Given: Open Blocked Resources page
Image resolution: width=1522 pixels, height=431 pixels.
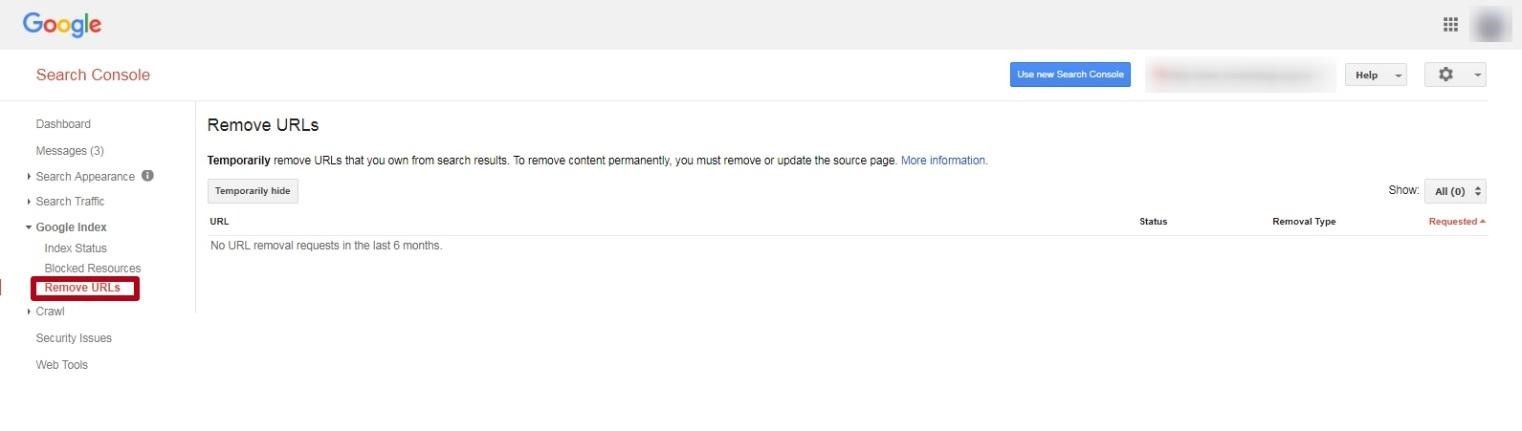Looking at the screenshot, I should pos(93,268).
